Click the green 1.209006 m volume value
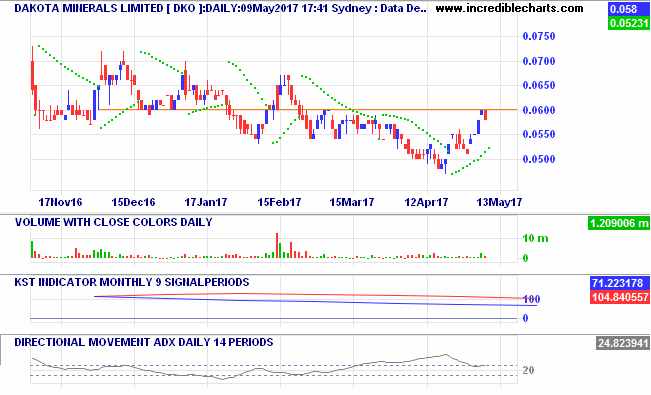This screenshot has width=651, height=395. [619, 223]
